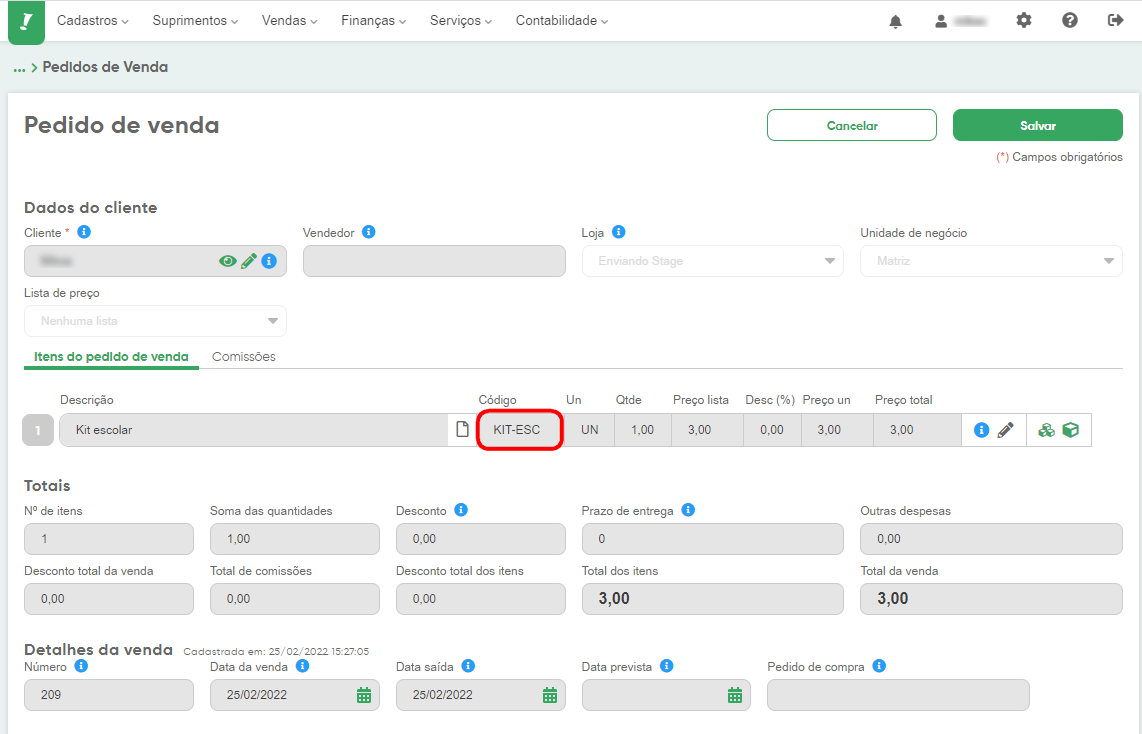Click the Total dos itens field
This screenshot has height=734, width=1142.
[712, 599]
